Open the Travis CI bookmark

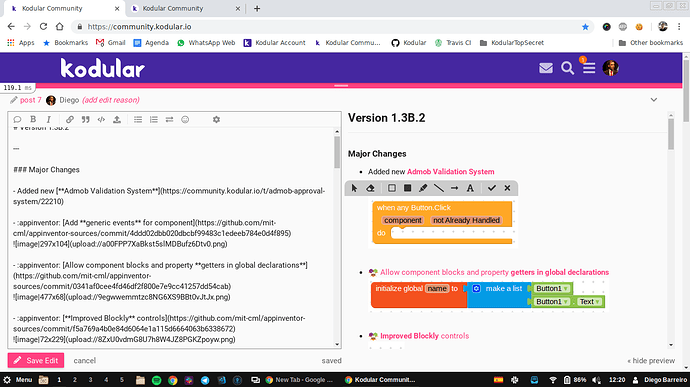coord(453,43)
